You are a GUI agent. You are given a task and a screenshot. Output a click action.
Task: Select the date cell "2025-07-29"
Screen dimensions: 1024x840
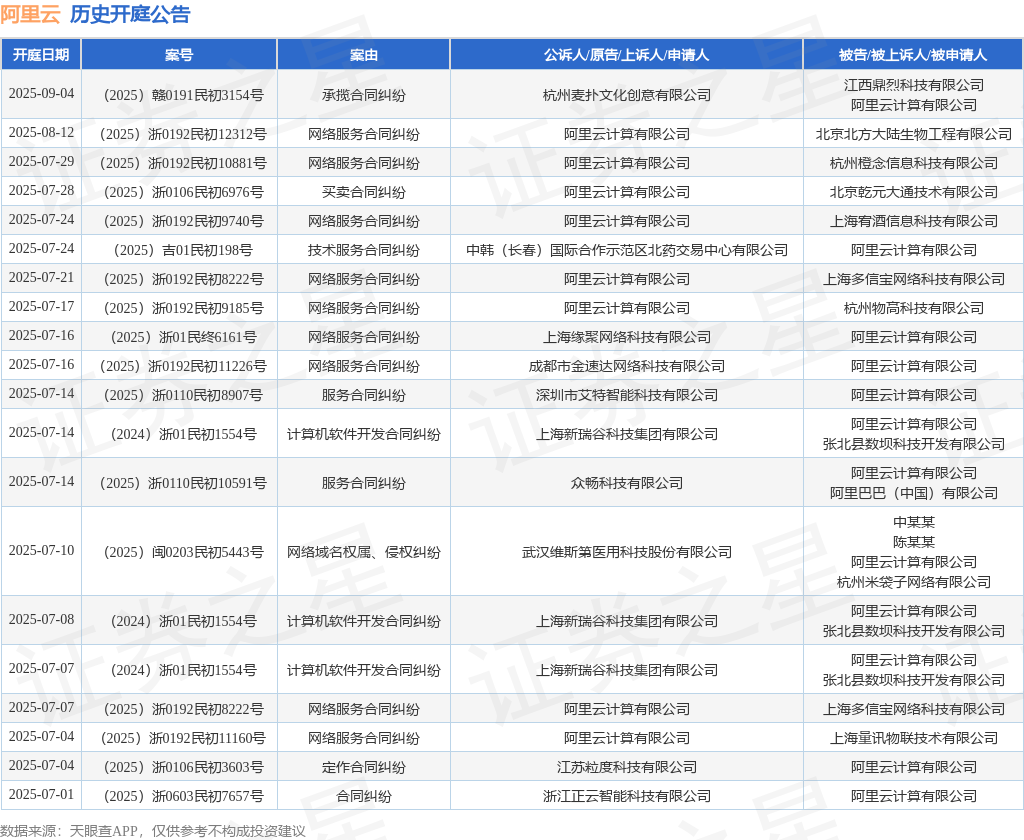point(41,161)
